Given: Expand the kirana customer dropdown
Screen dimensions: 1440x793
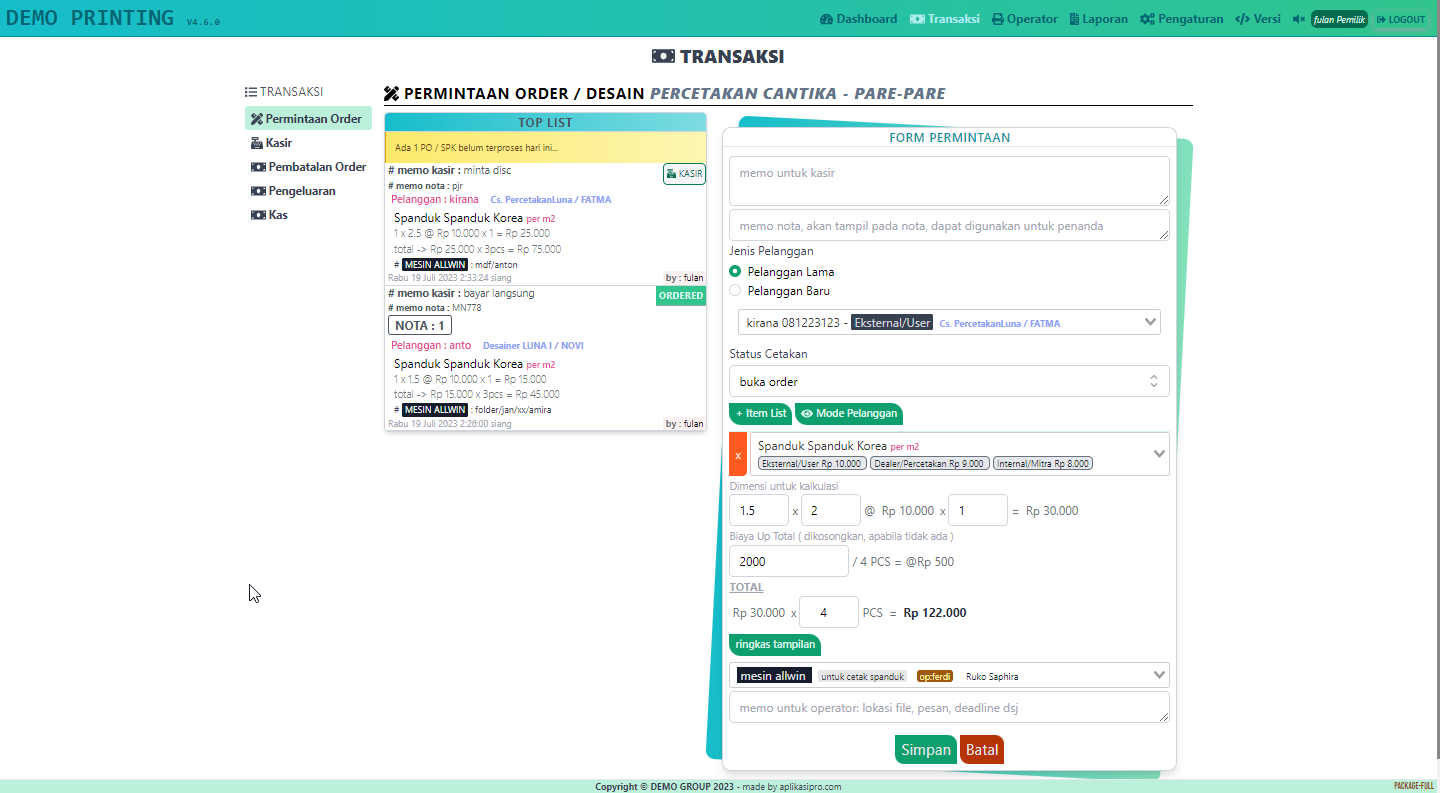Looking at the screenshot, I should click(948, 322).
